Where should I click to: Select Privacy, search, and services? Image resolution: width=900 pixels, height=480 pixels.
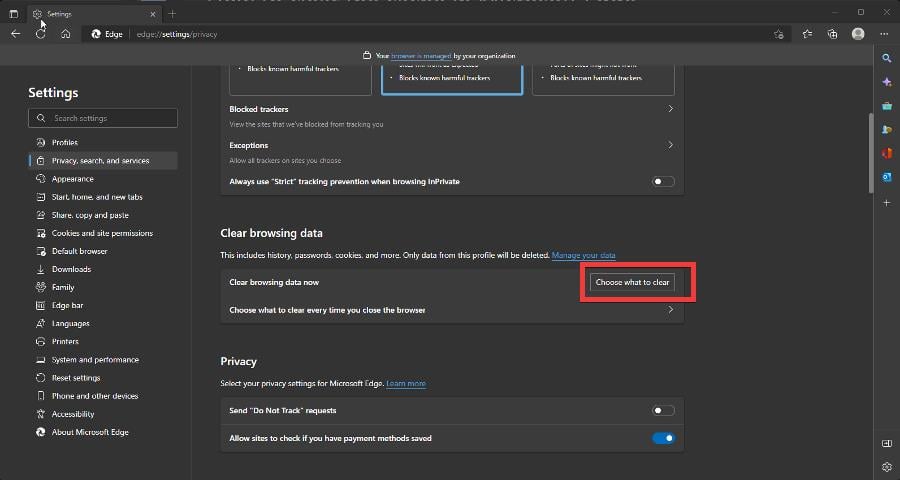103,161
